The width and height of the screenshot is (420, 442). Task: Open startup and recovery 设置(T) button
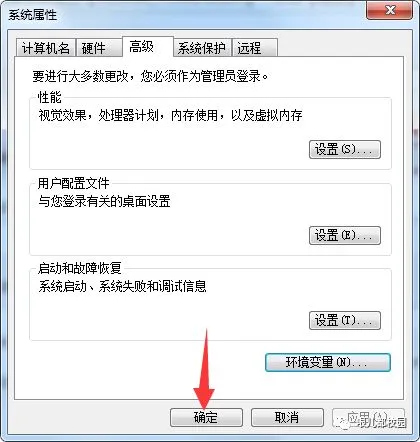click(345, 321)
